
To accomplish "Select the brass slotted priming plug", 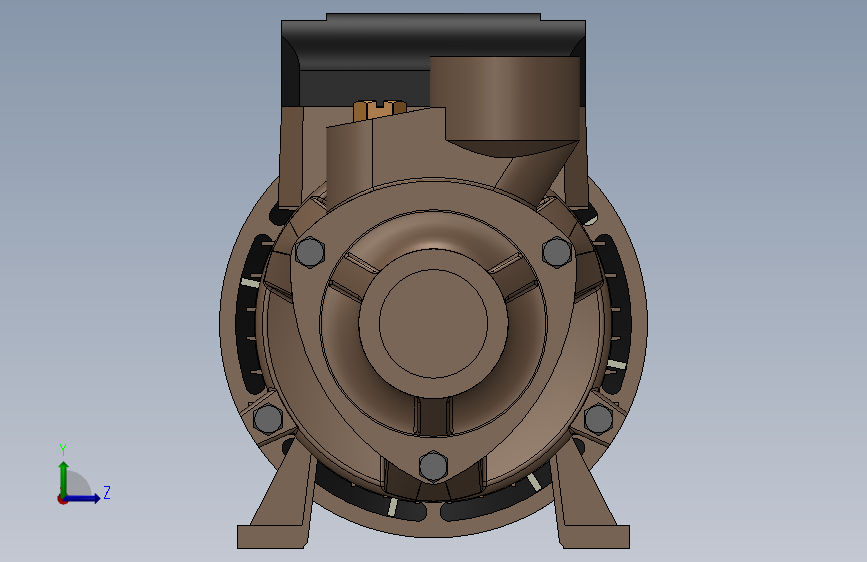I will (379, 110).
